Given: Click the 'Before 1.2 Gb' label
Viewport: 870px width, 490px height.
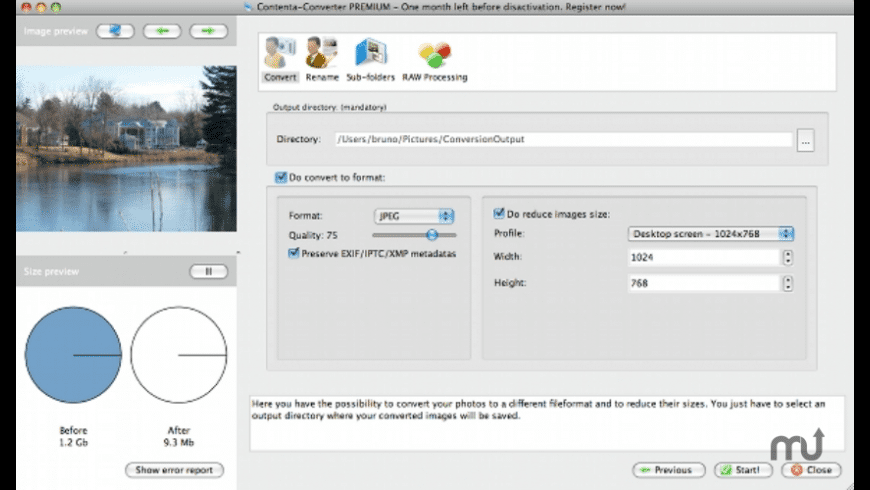Looking at the screenshot, I should 73,437.
